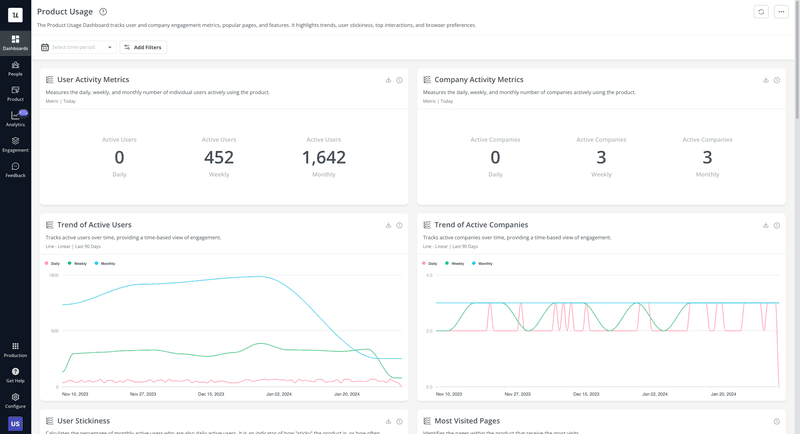
Task: Open the more options ellipsis menu
Action: pos(781,12)
